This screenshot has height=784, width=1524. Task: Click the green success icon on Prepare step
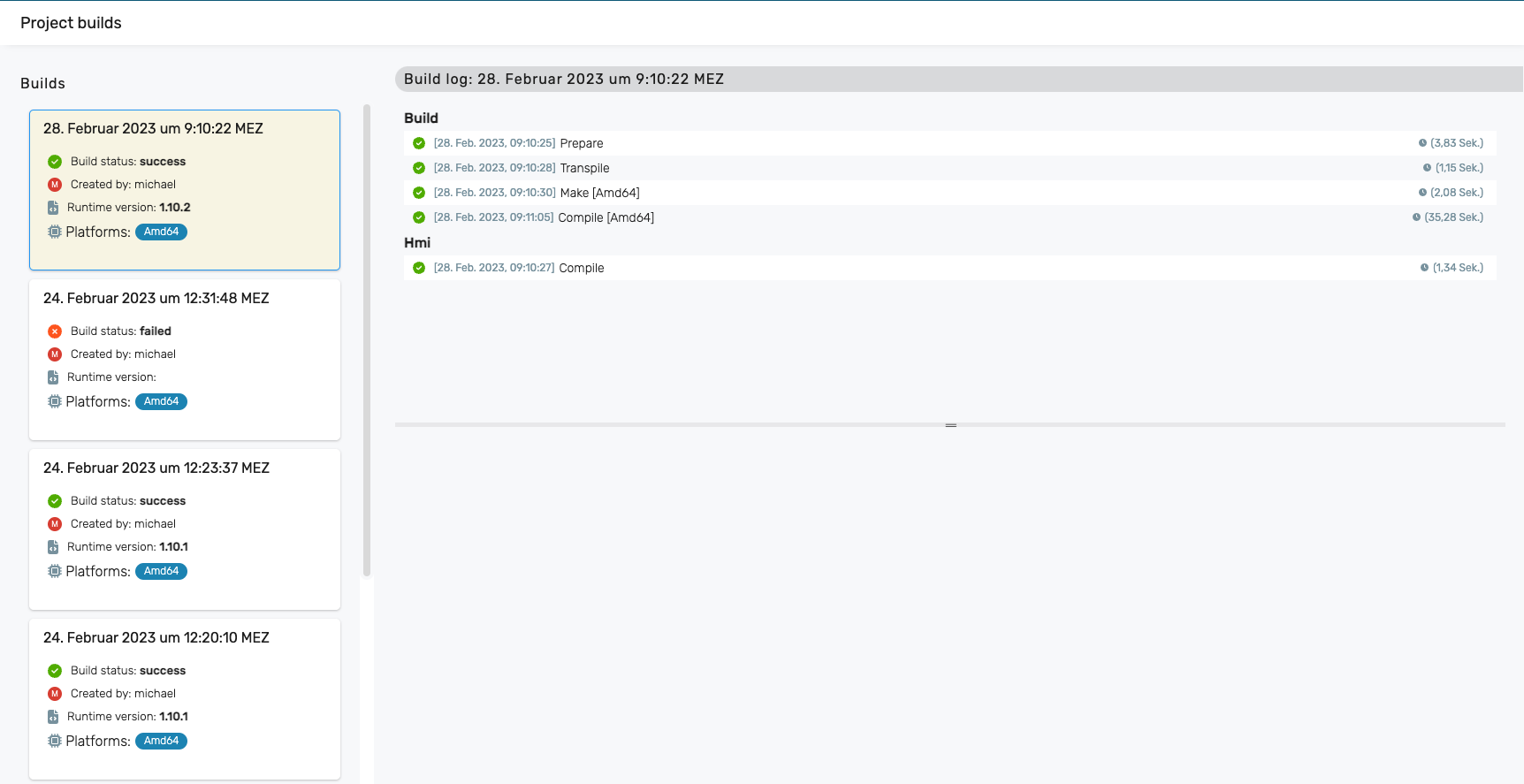pos(419,143)
